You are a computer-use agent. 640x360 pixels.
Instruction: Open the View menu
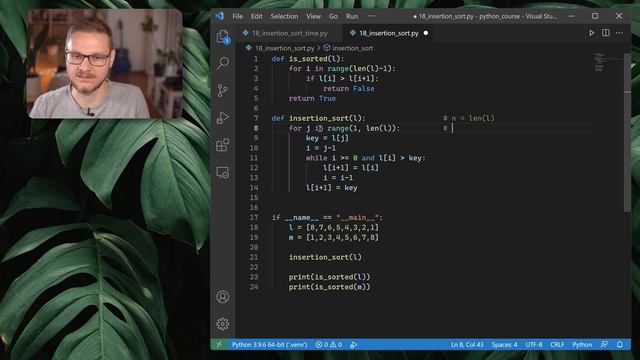click(313, 16)
